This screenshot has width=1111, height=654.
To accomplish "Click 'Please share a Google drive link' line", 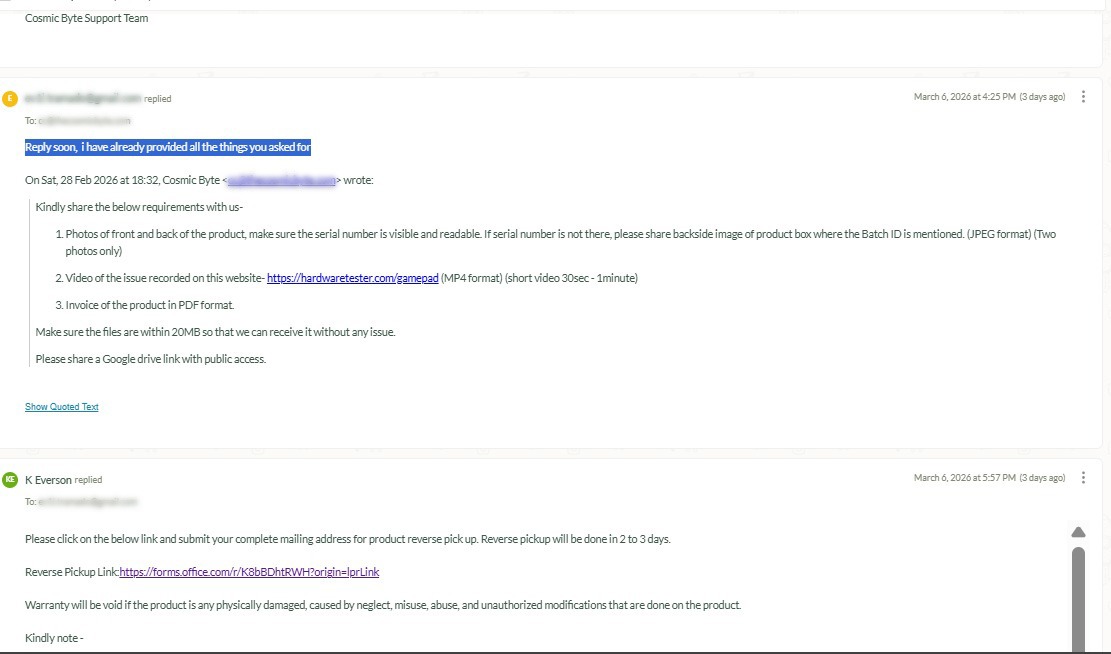I will tap(151, 359).
